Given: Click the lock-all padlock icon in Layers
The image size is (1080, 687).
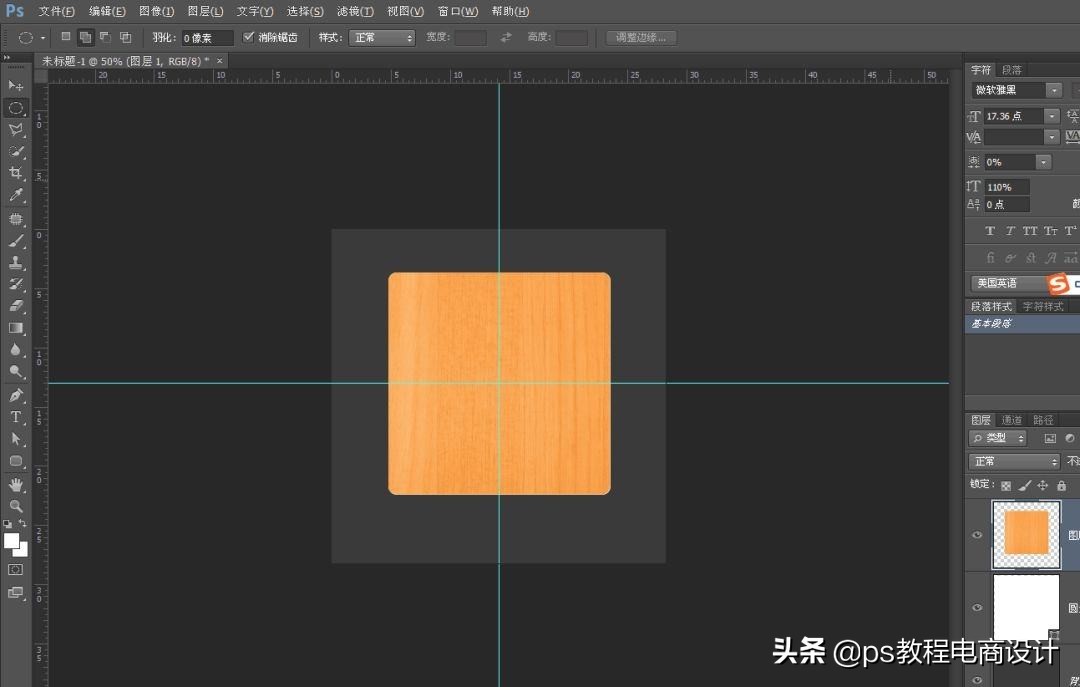Looking at the screenshot, I should point(1061,485).
